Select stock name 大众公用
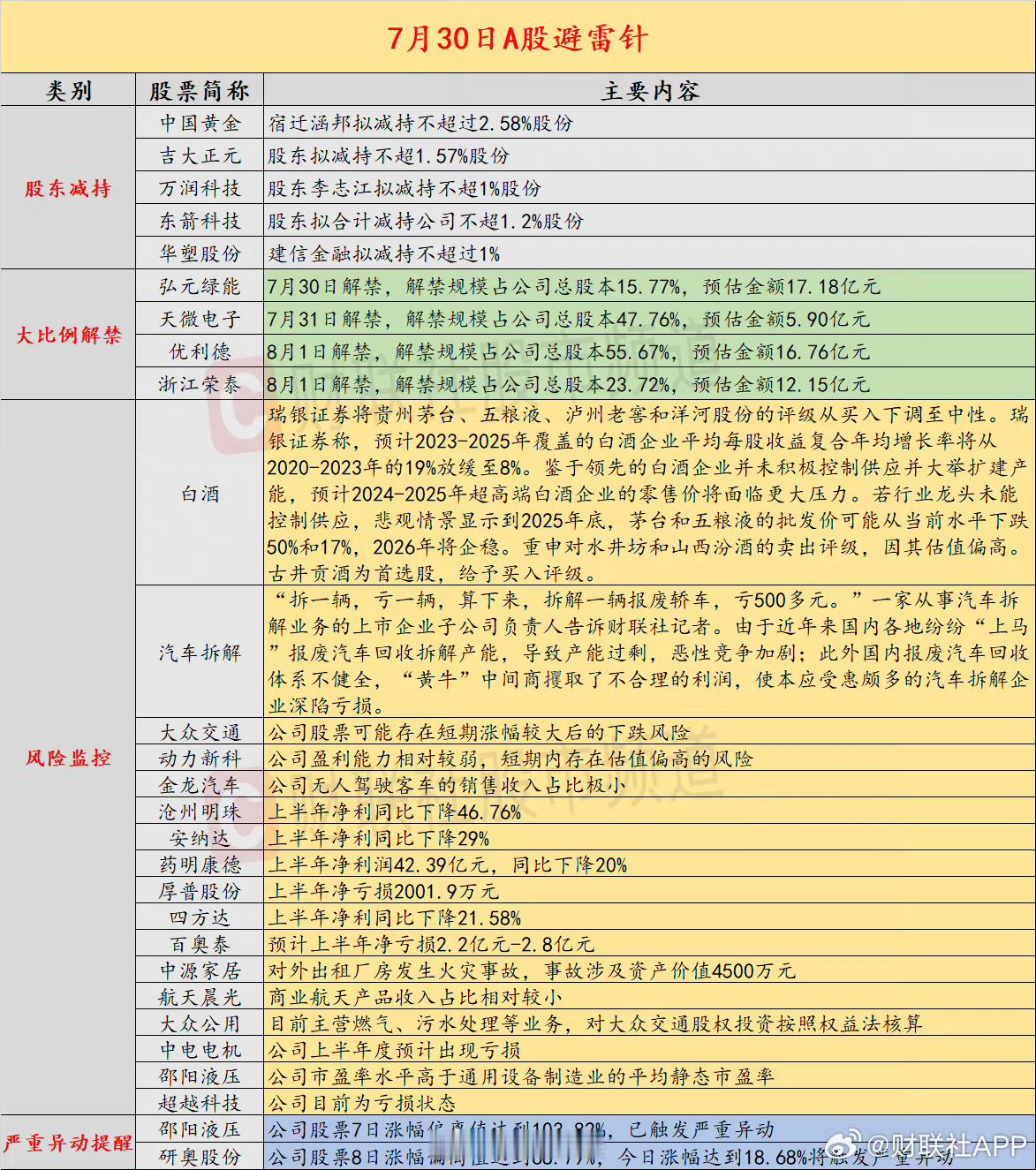 coord(200,1023)
